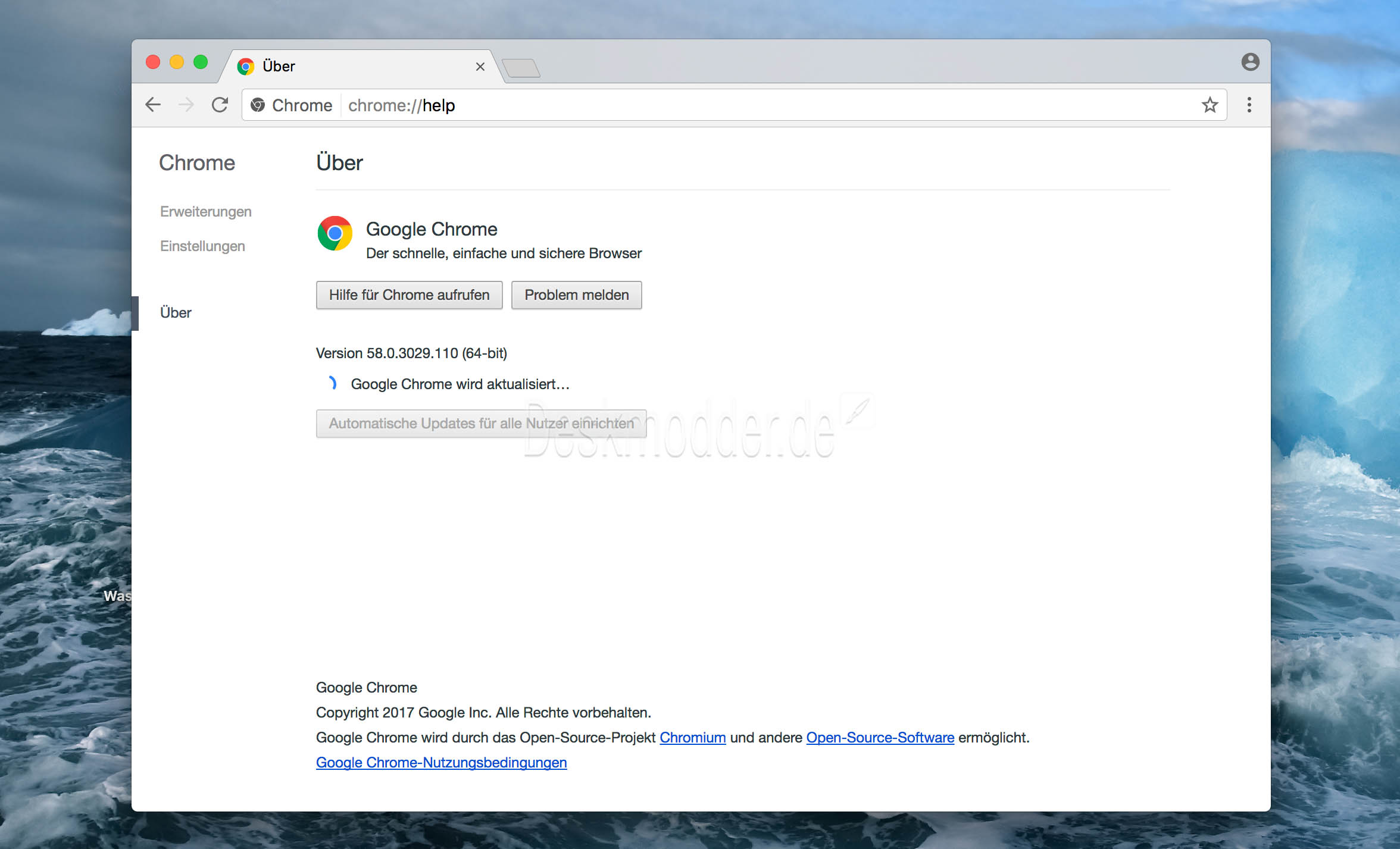
Task: Open a new tab
Action: pos(521,68)
